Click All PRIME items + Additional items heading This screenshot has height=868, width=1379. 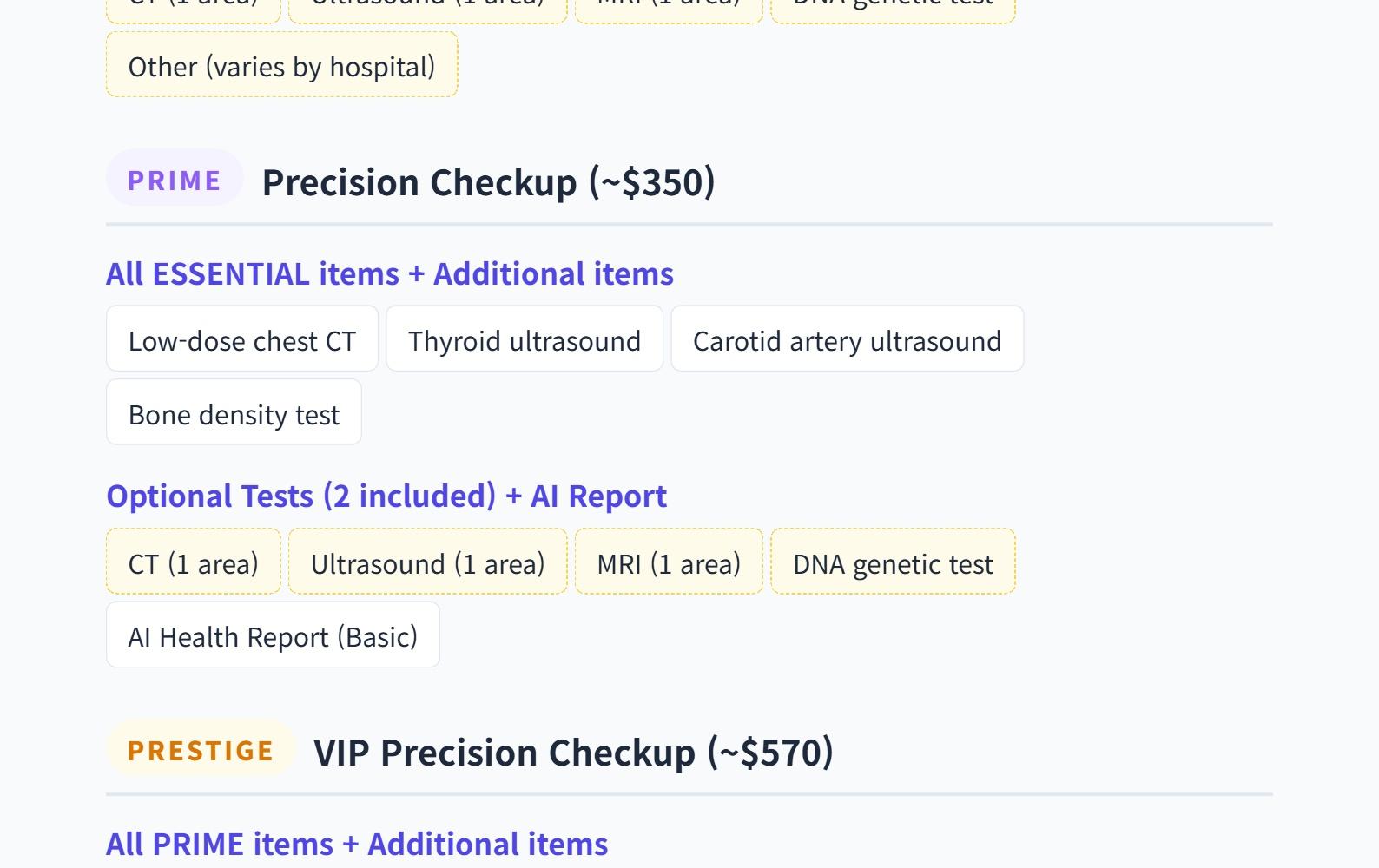[x=357, y=844]
